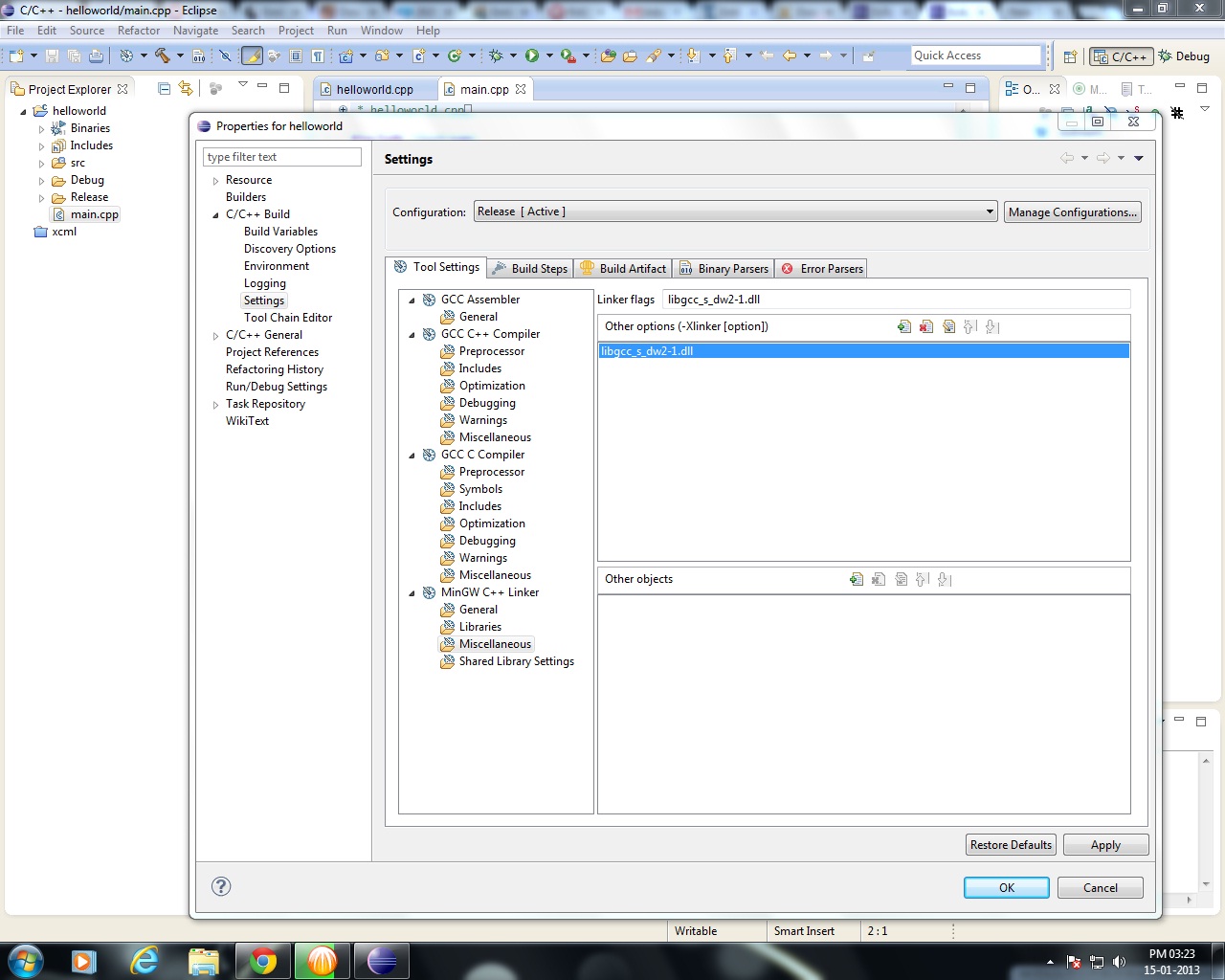Switch to the Build Artifact tab
Viewport: 1225px width, 980px height.
[x=623, y=269]
